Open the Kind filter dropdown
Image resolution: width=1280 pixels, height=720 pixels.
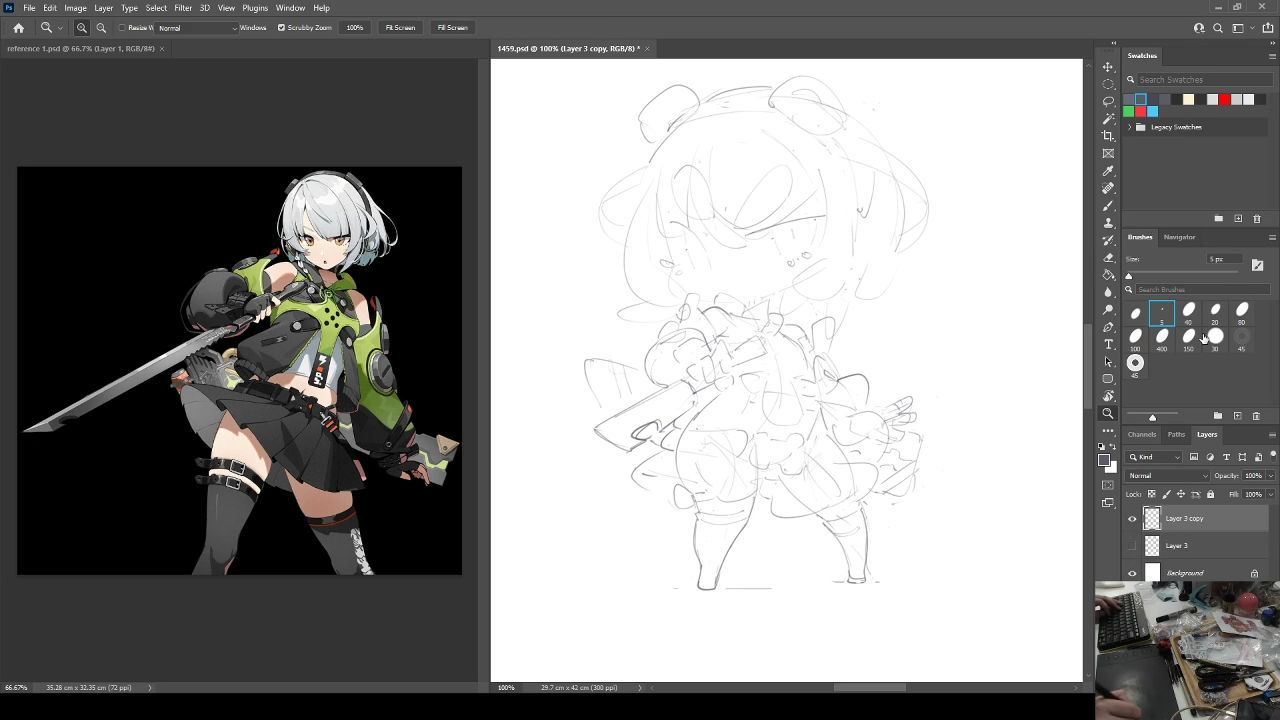1155,457
